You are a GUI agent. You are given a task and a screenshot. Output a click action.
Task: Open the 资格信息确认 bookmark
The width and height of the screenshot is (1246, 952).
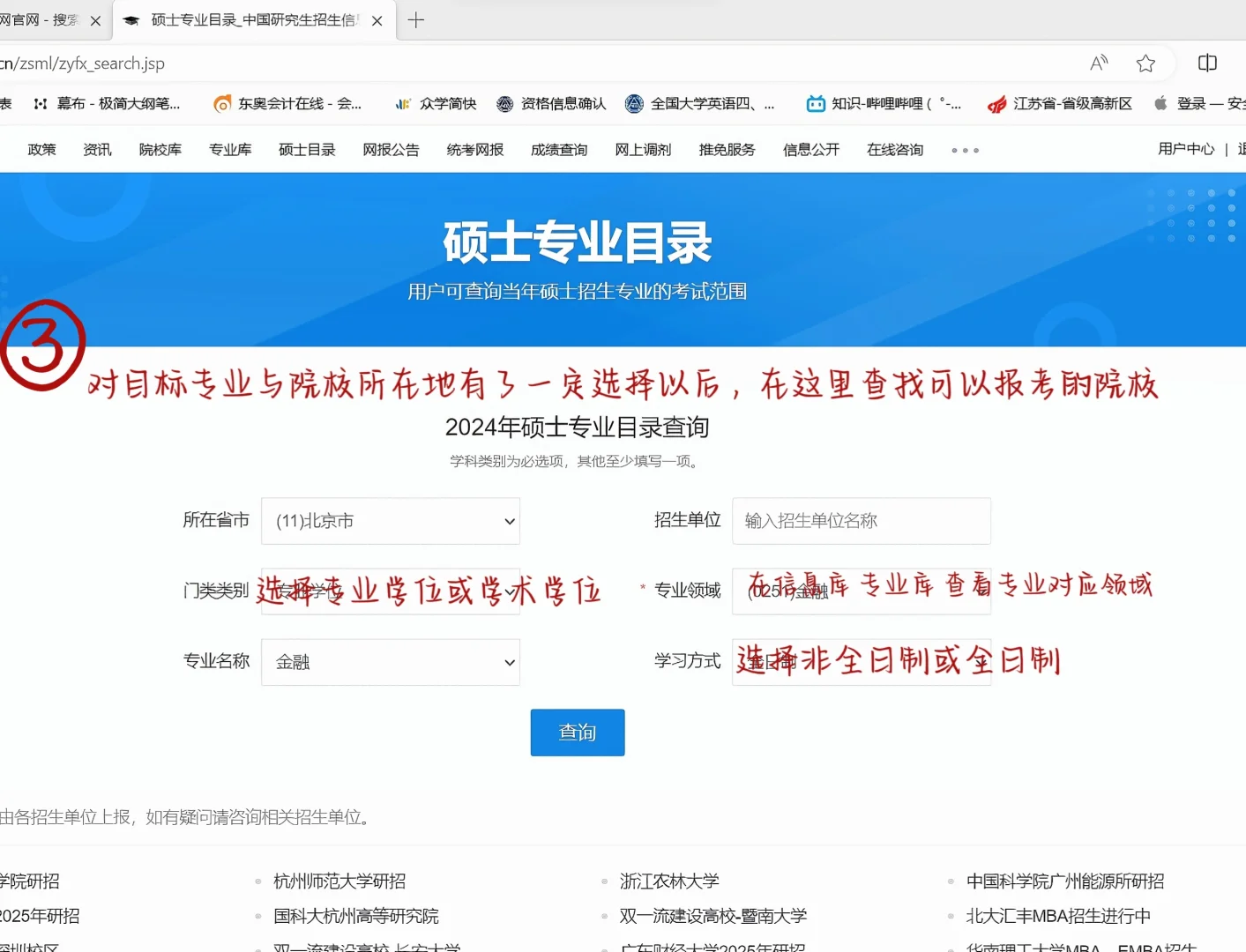pos(551,103)
